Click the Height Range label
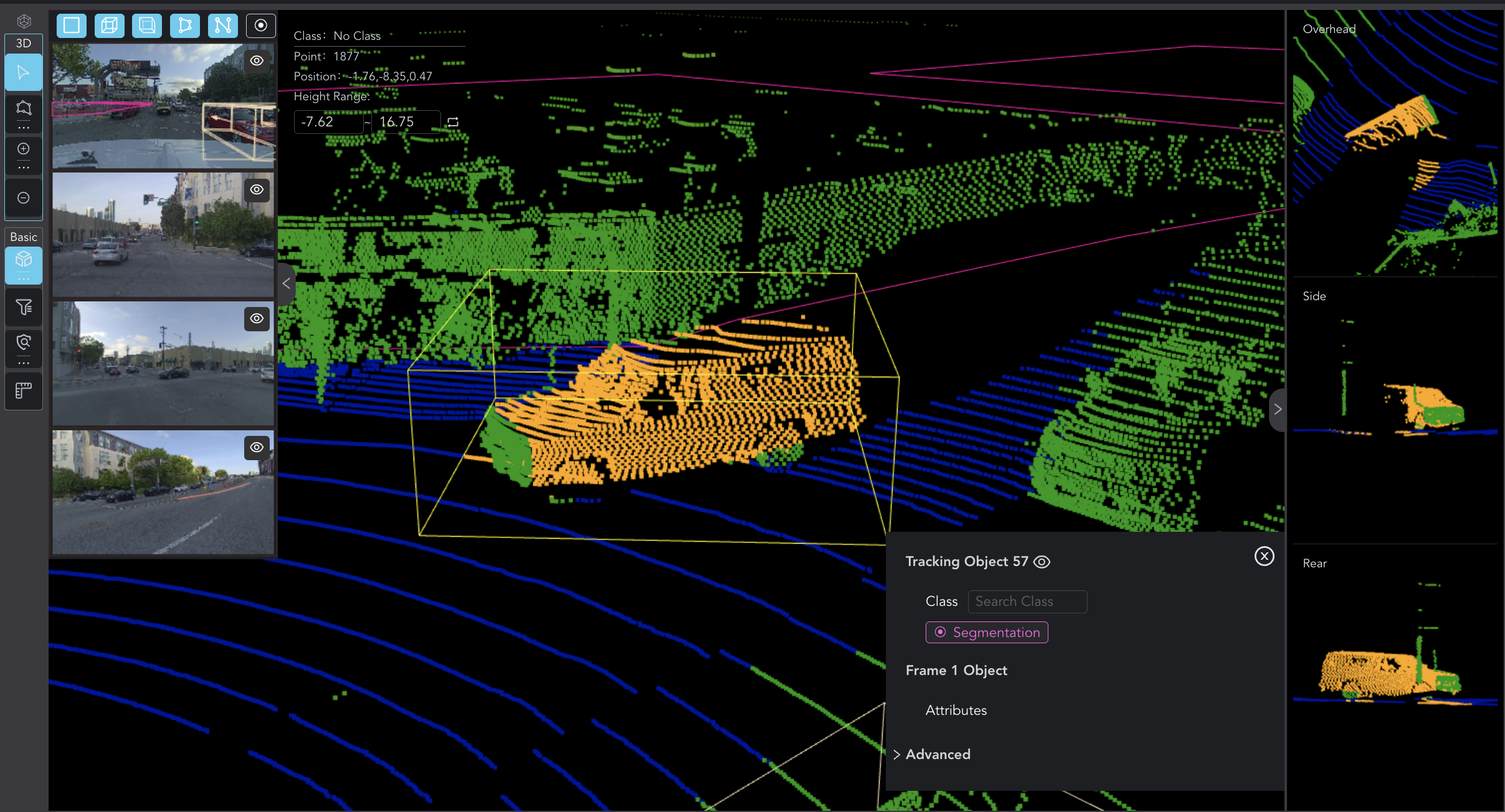 331,97
